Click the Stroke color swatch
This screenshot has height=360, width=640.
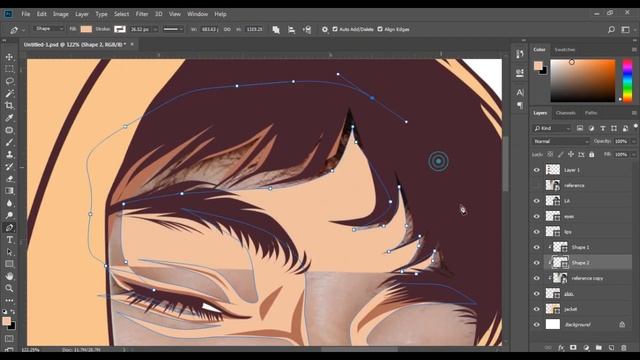(x=120, y=29)
